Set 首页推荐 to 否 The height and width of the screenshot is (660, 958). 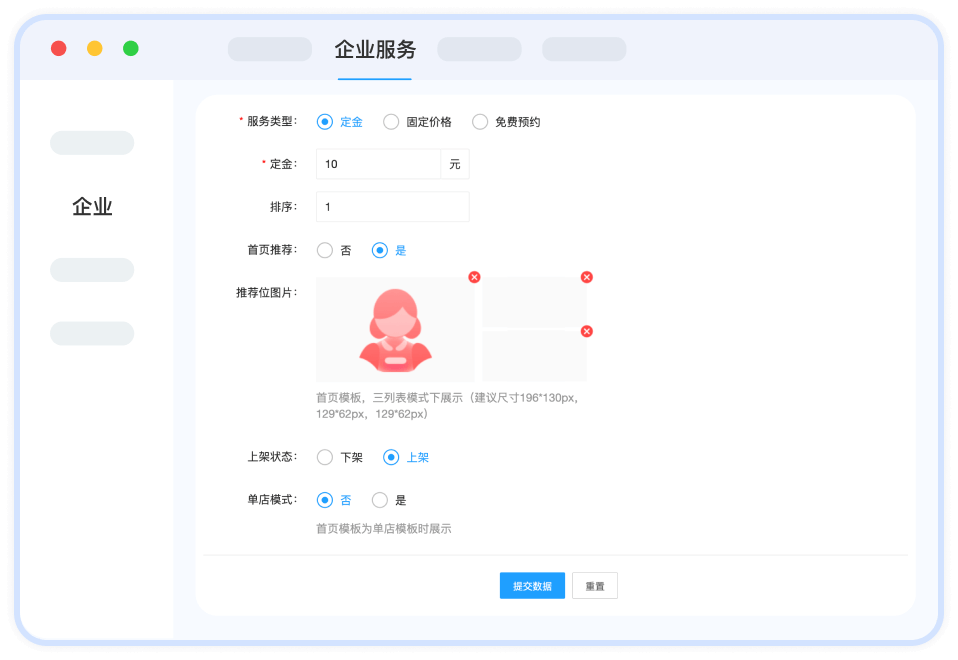(324, 251)
